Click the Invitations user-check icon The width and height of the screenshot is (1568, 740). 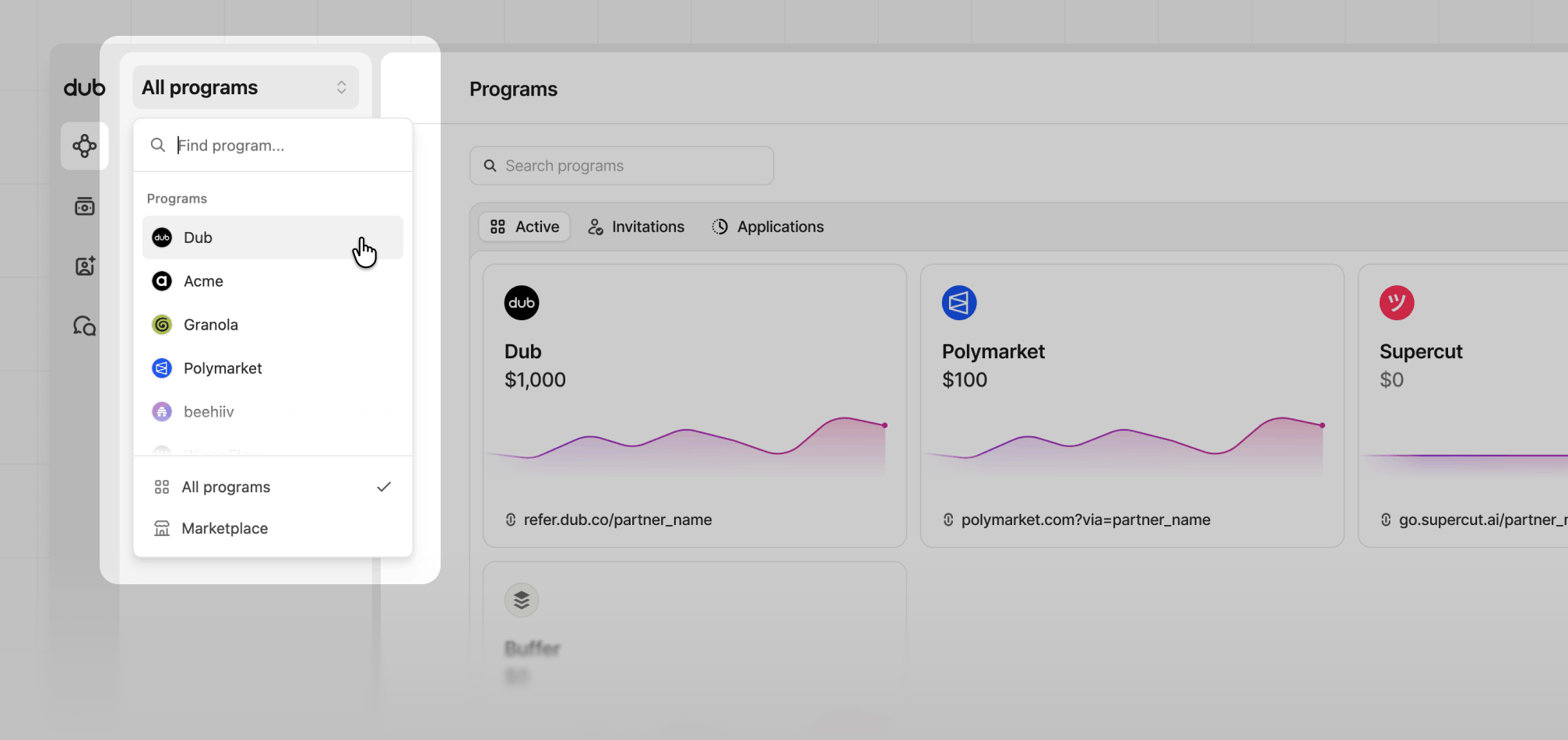596,227
